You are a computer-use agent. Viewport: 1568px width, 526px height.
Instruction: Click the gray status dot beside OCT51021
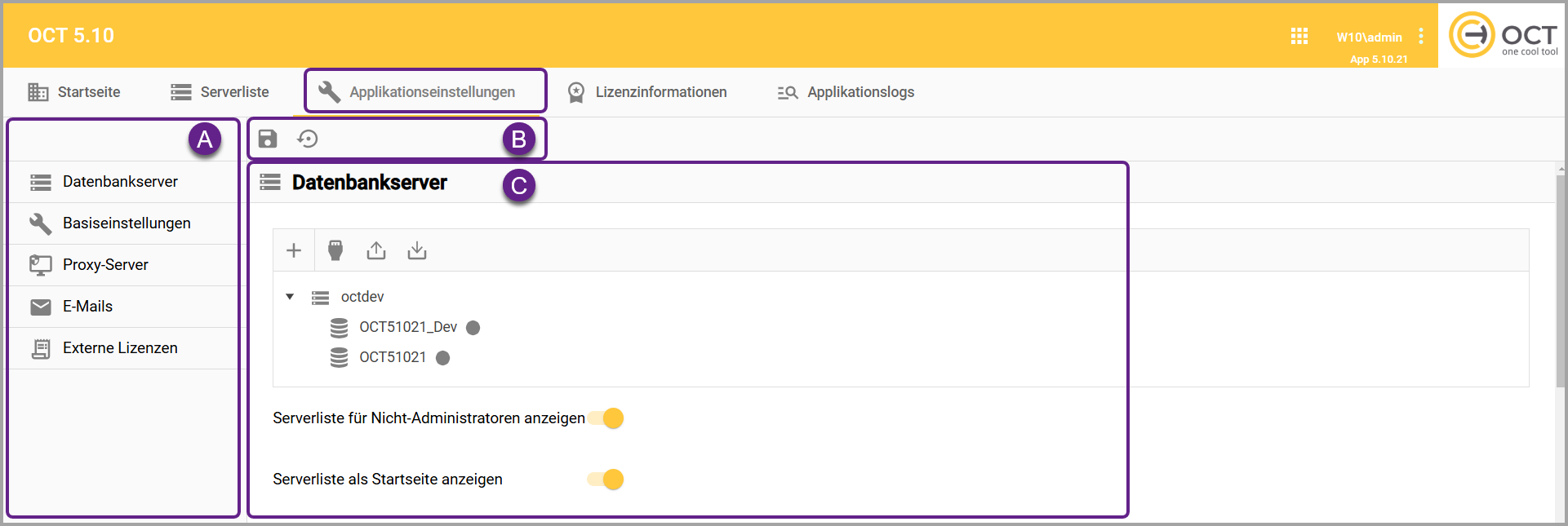[x=443, y=358]
